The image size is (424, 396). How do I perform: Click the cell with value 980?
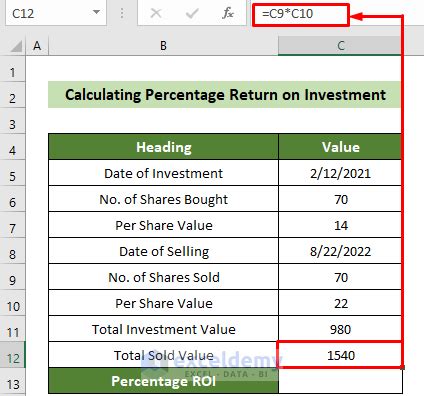(x=340, y=329)
